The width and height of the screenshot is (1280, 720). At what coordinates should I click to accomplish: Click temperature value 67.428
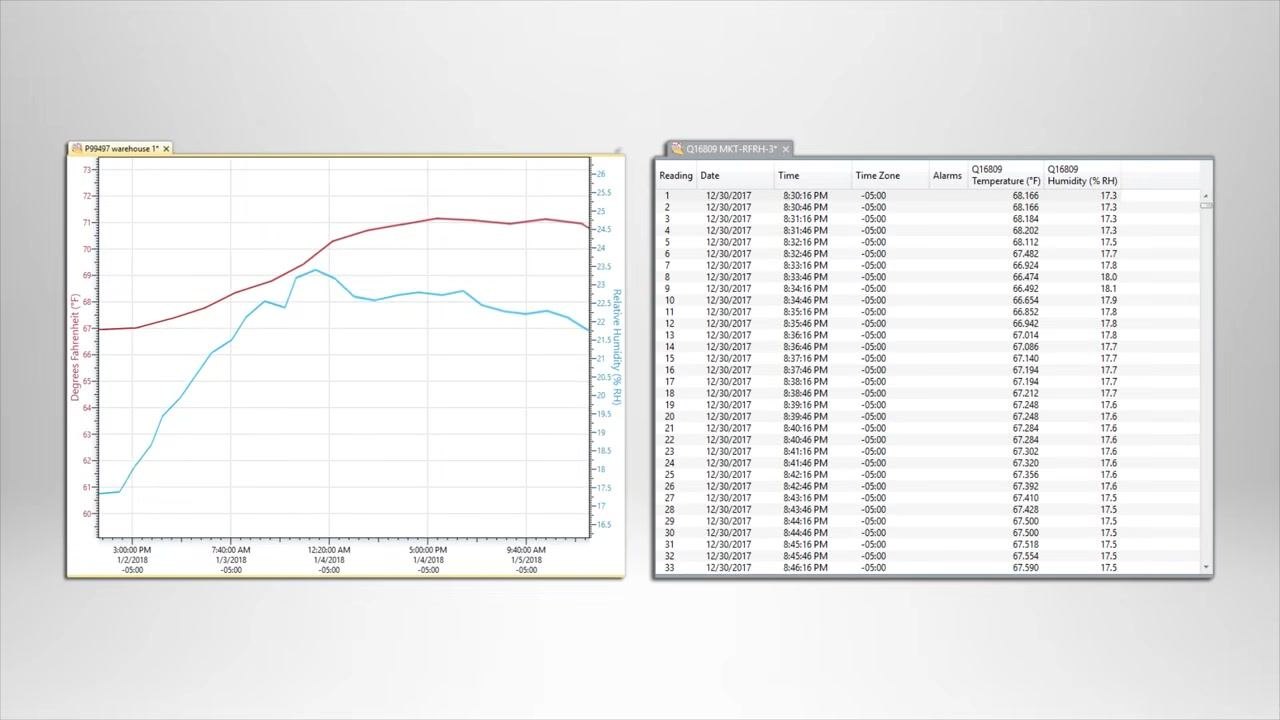coord(1025,510)
